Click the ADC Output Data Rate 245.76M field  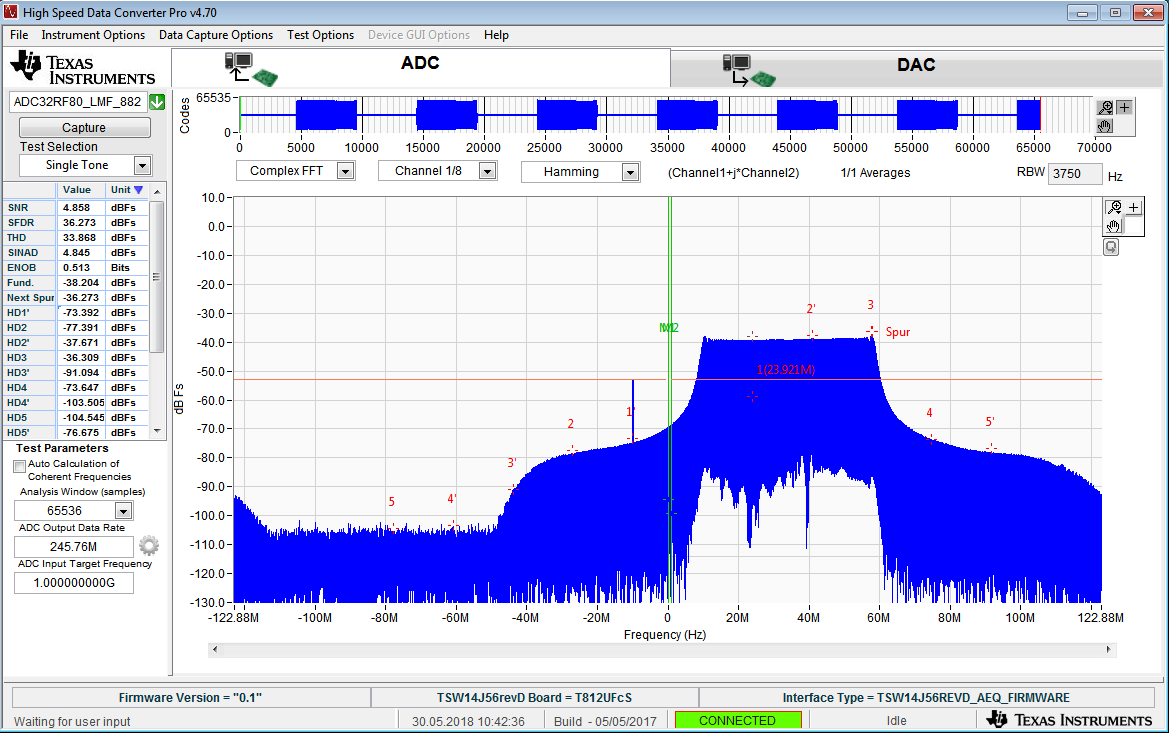[73, 547]
